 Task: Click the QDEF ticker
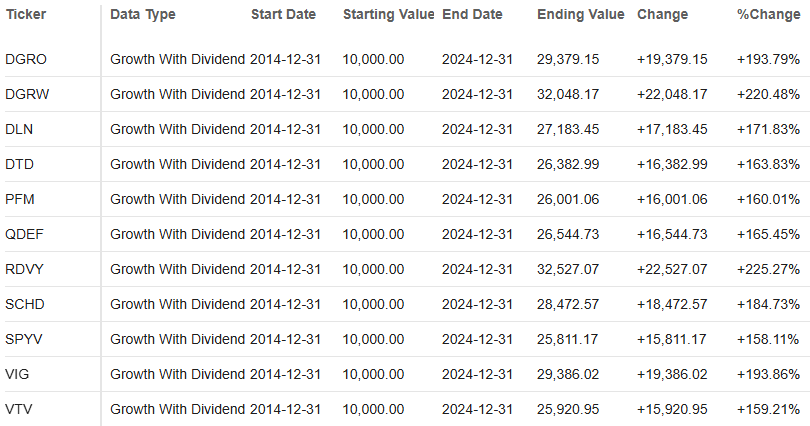[x=24, y=234]
